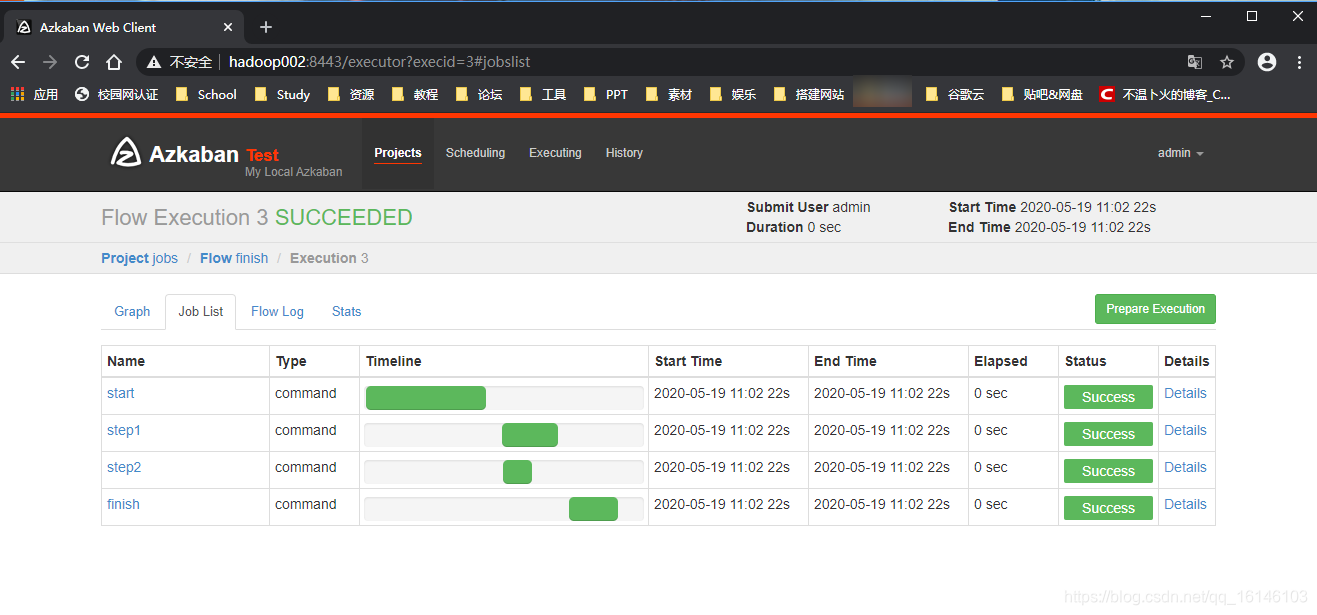
Task: Open the 谷歌云 bookmark folder
Action: (x=955, y=94)
